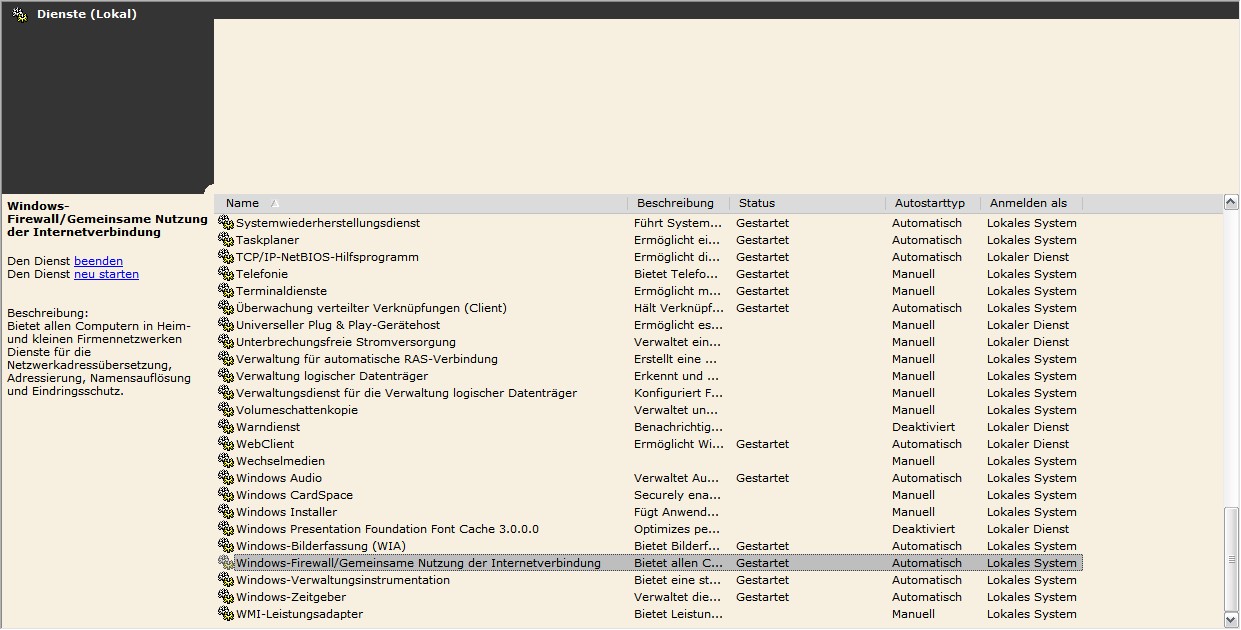Click the Warndienst service gear icon
The width and height of the screenshot is (1241, 630).
pyautogui.click(x=225, y=427)
